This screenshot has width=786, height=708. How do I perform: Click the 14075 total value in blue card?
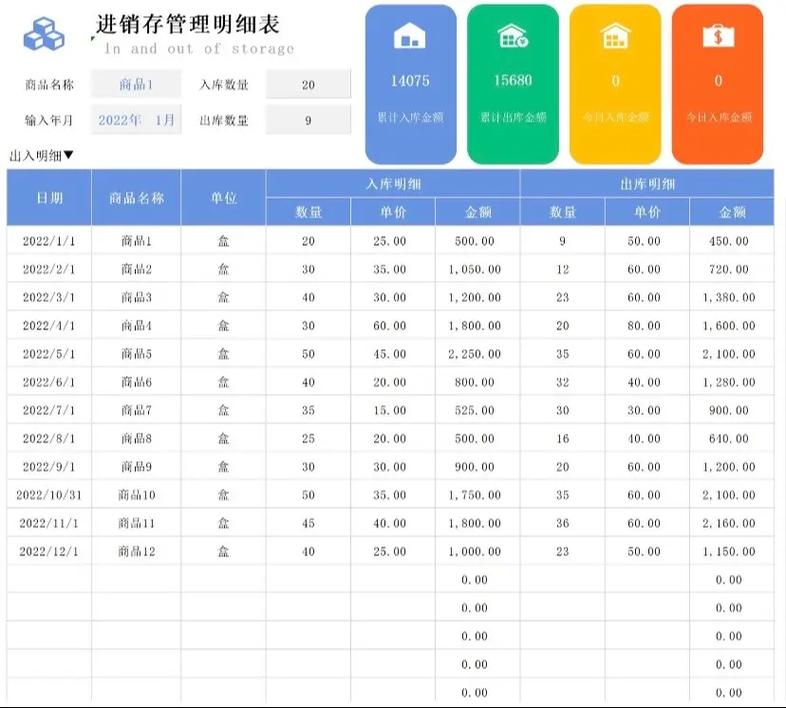[410, 81]
